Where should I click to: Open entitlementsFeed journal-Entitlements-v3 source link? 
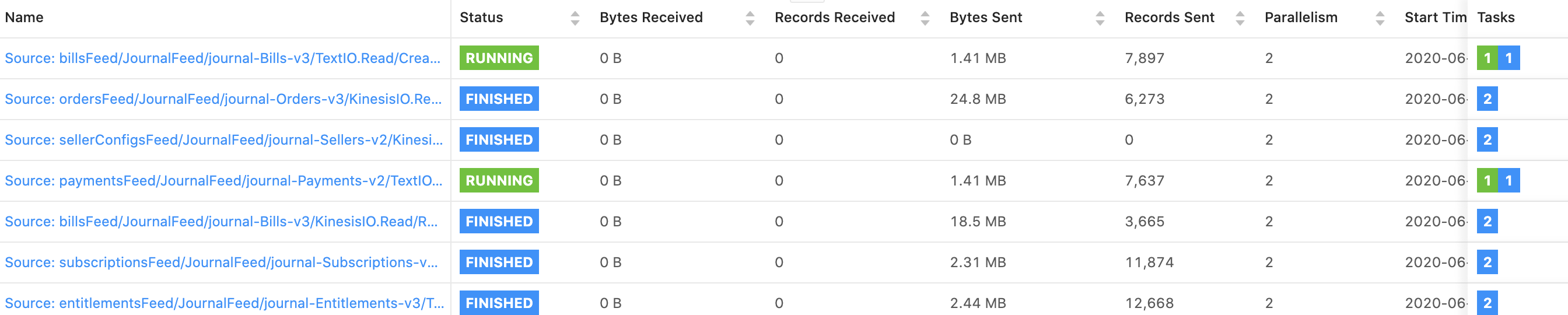tap(224, 303)
